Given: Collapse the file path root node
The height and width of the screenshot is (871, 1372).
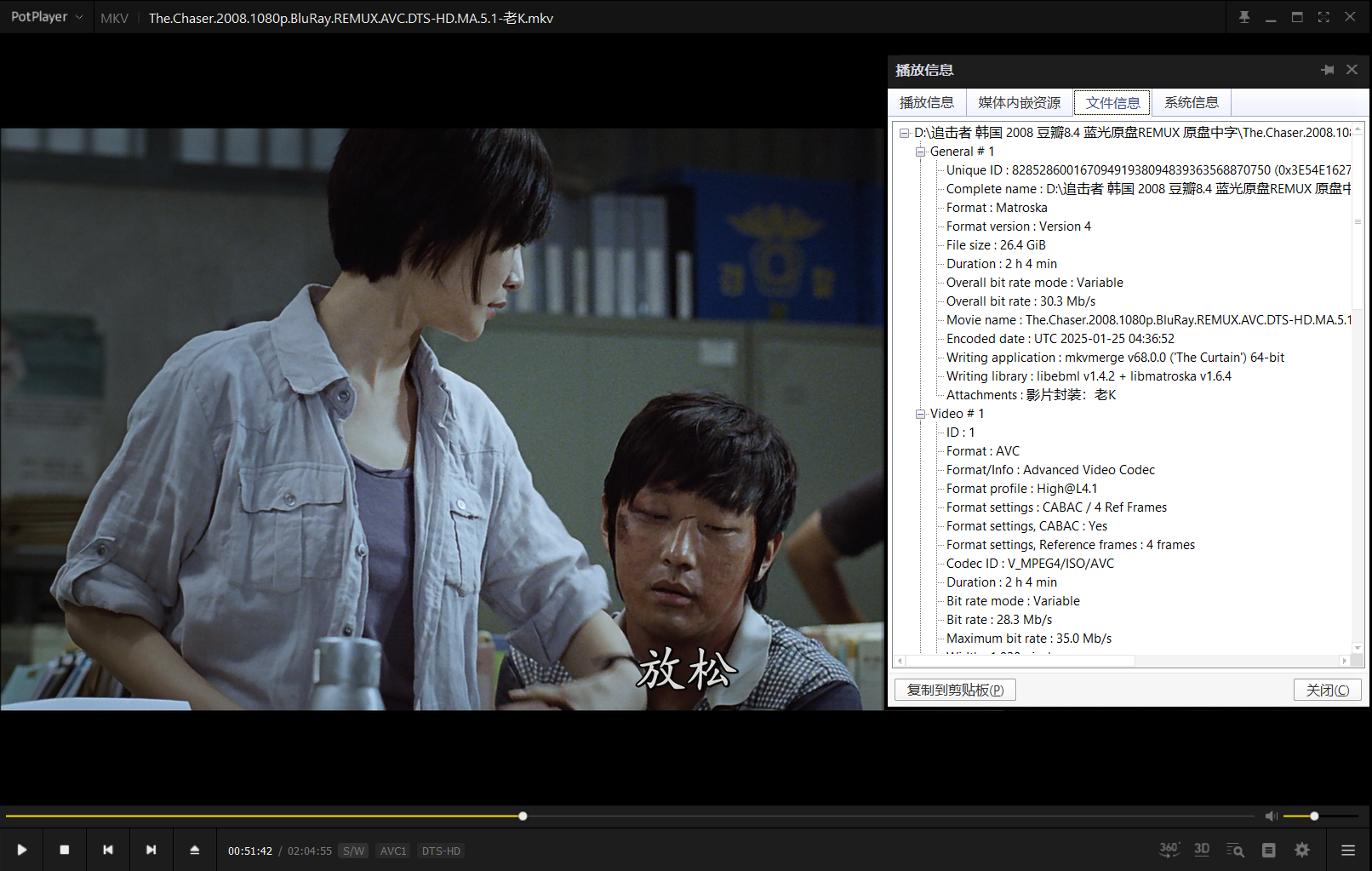Looking at the screenshot, I should [x=905, y=133].
